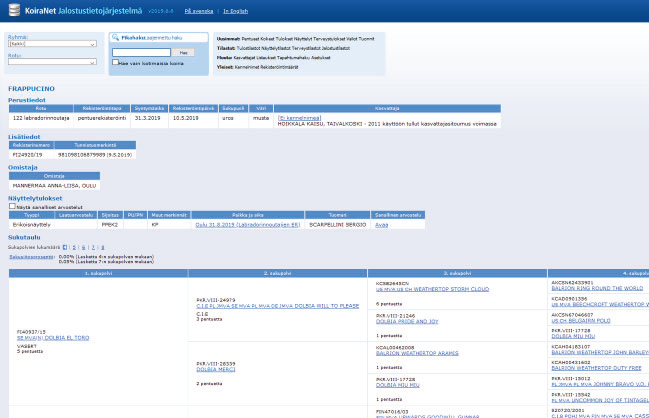Click the 'Rekisterinumero' column header
Image resolution: width=649 pixels, height=418 pixels.
pos(31,145)
